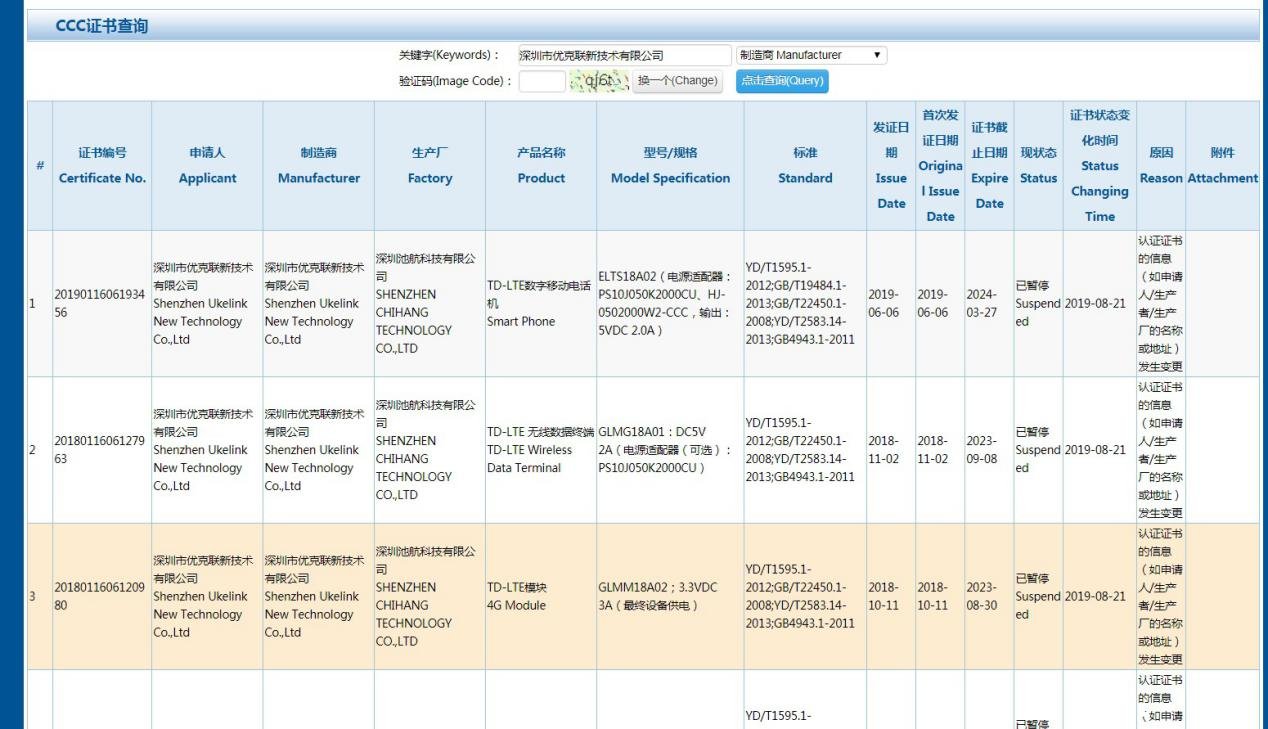The image size is (1268, 729).
Task: Click the Keywords input field
Action: tap(624, 56)
